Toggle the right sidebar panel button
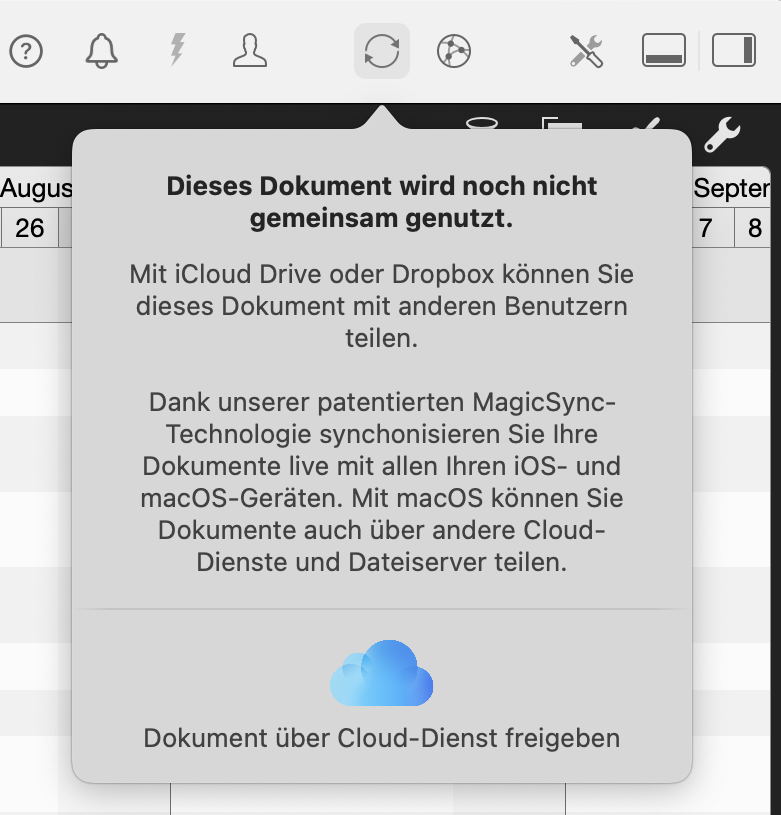 (733, 51)
